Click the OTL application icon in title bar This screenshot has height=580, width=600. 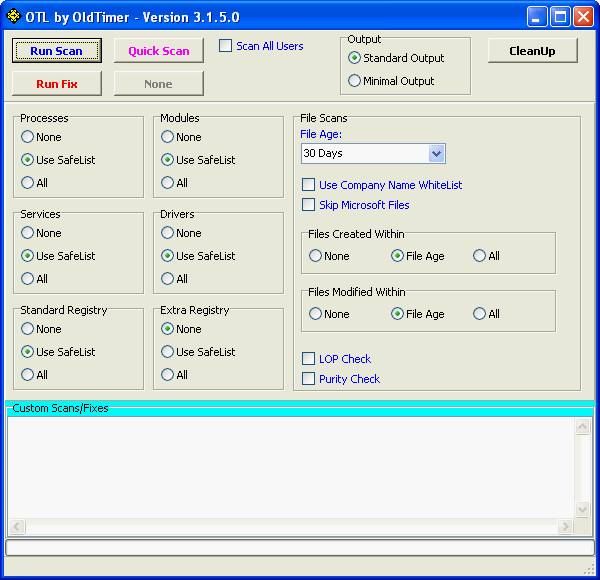coord(14,17)
